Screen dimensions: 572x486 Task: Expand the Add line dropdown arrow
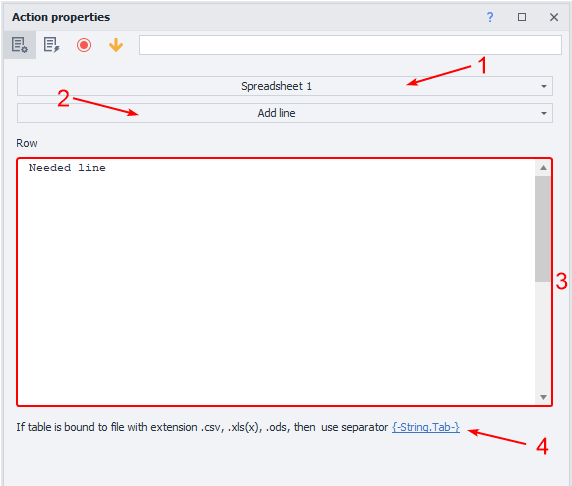[x=544, y=113]
